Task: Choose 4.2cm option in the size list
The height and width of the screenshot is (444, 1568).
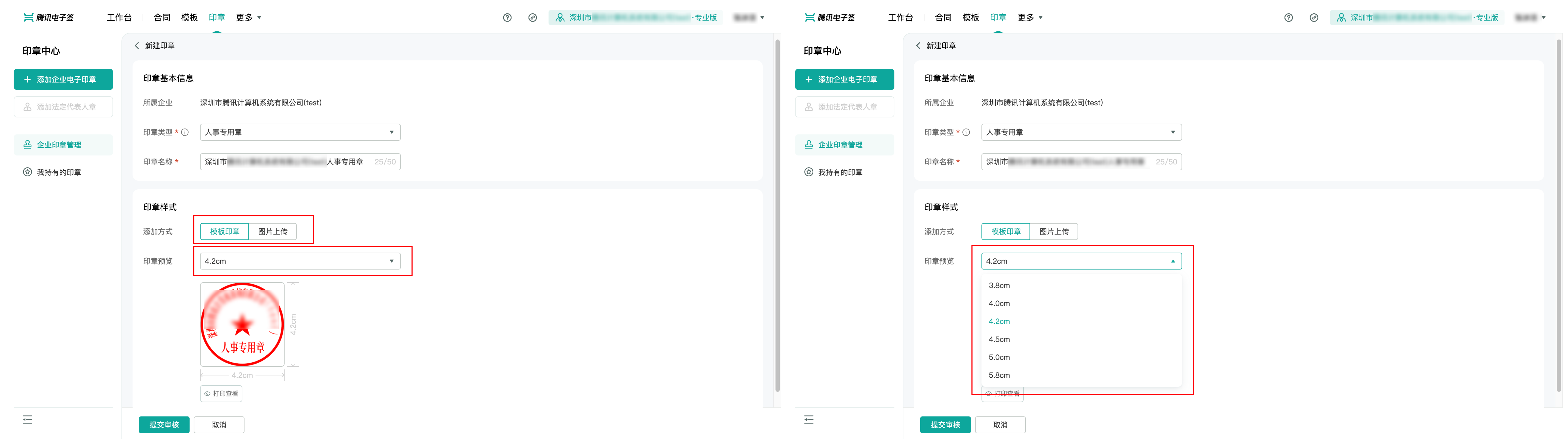Action: (1082, 322)
